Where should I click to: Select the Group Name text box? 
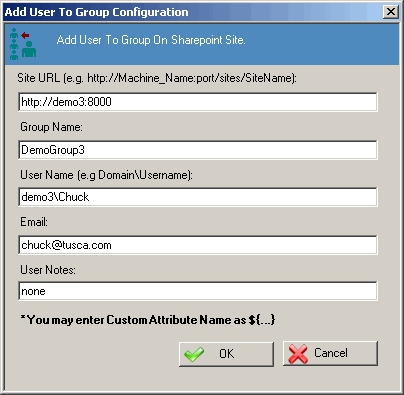click(198, 150)
